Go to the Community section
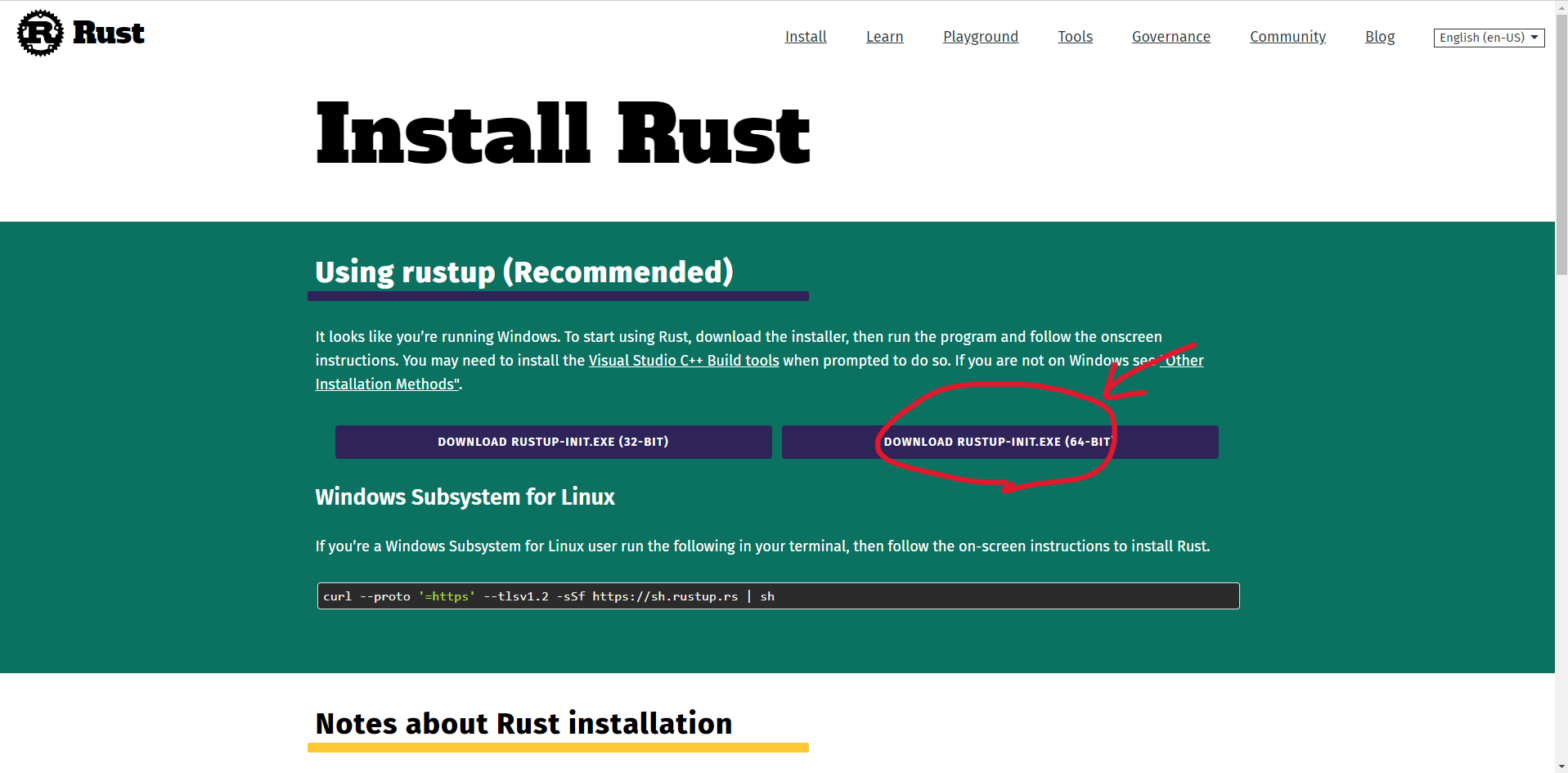The image size is (1568, 773). (x=1287, y=36)
